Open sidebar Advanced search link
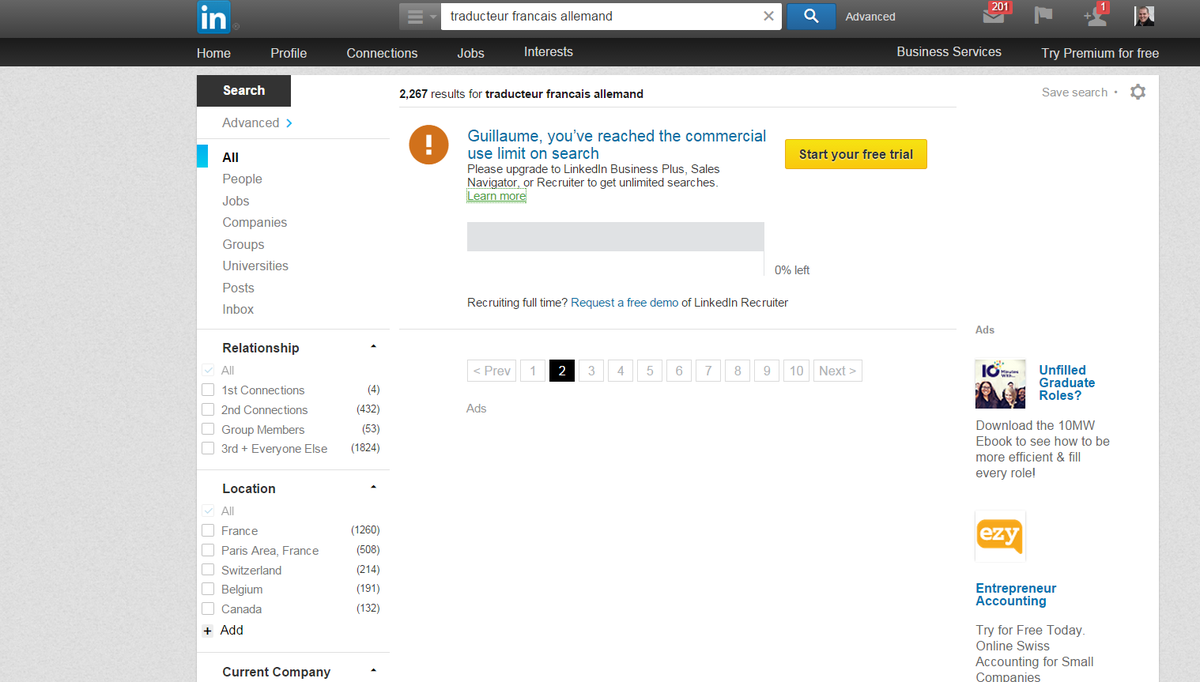The width and height of the screenshot is (1200, 682). (257, 123)
